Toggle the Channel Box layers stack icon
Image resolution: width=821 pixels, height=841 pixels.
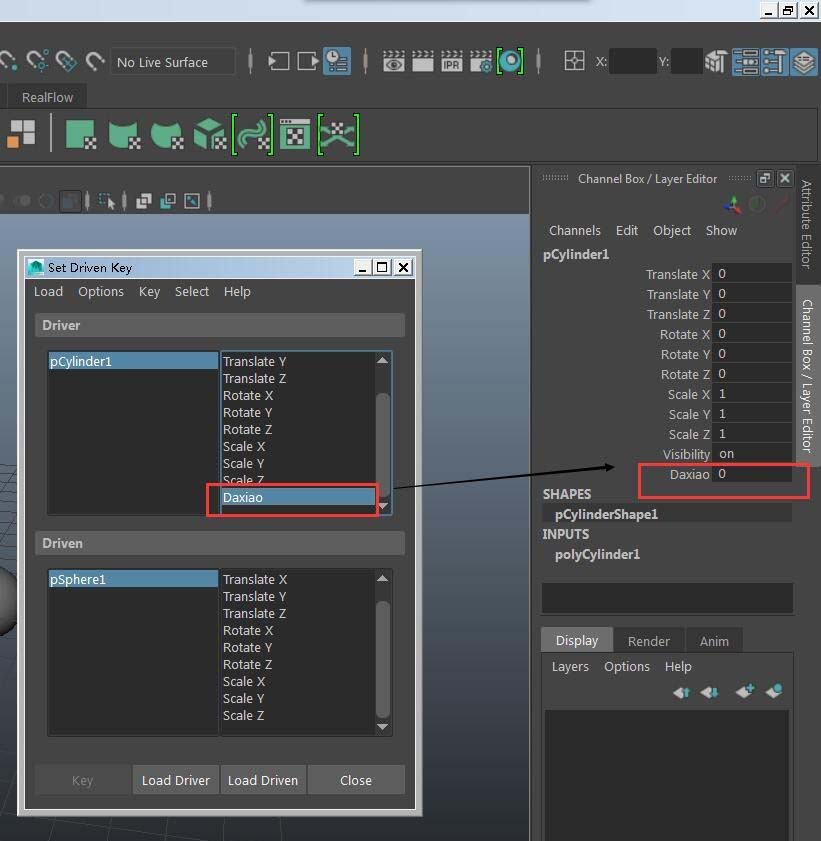pos(803,61)
